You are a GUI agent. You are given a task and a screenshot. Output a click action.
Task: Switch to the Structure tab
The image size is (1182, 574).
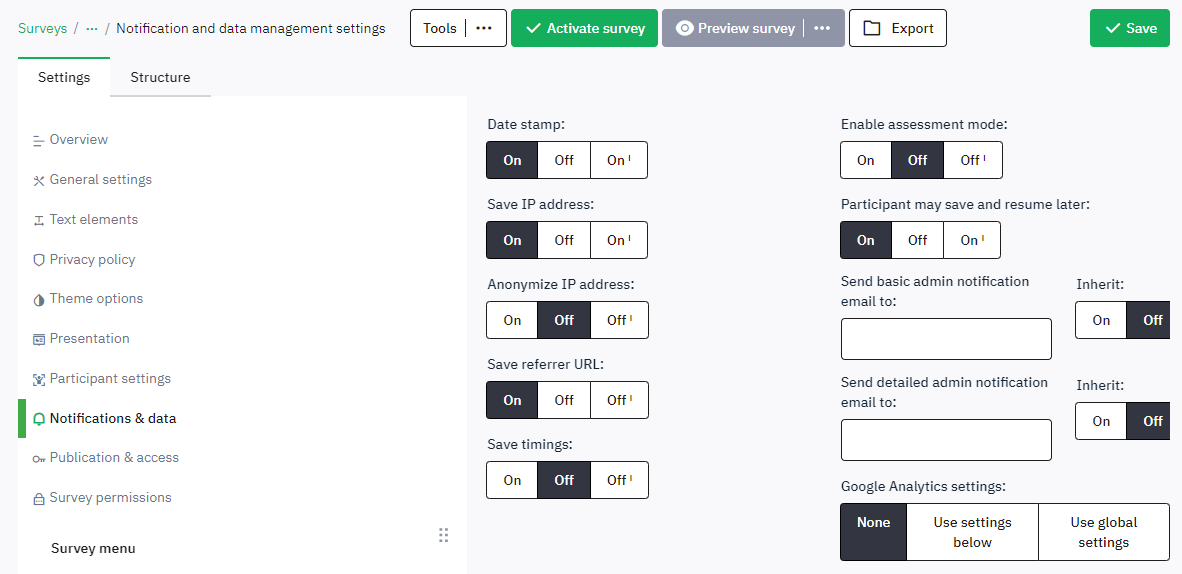160,77
